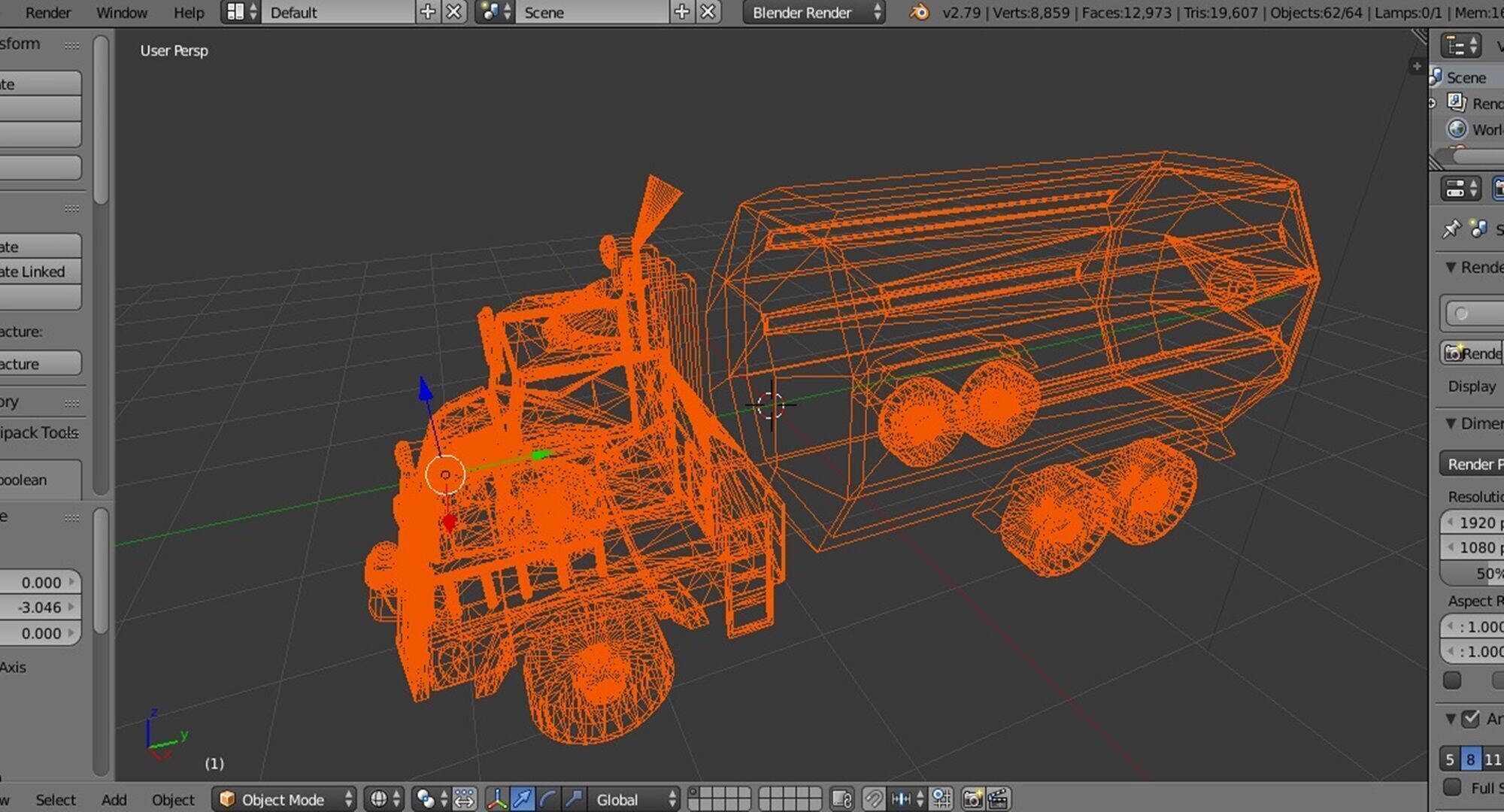Render OpenGL viewport animation
This screenshot has height=812, width=1504.
pyautogui.click(x=998, y=799)
